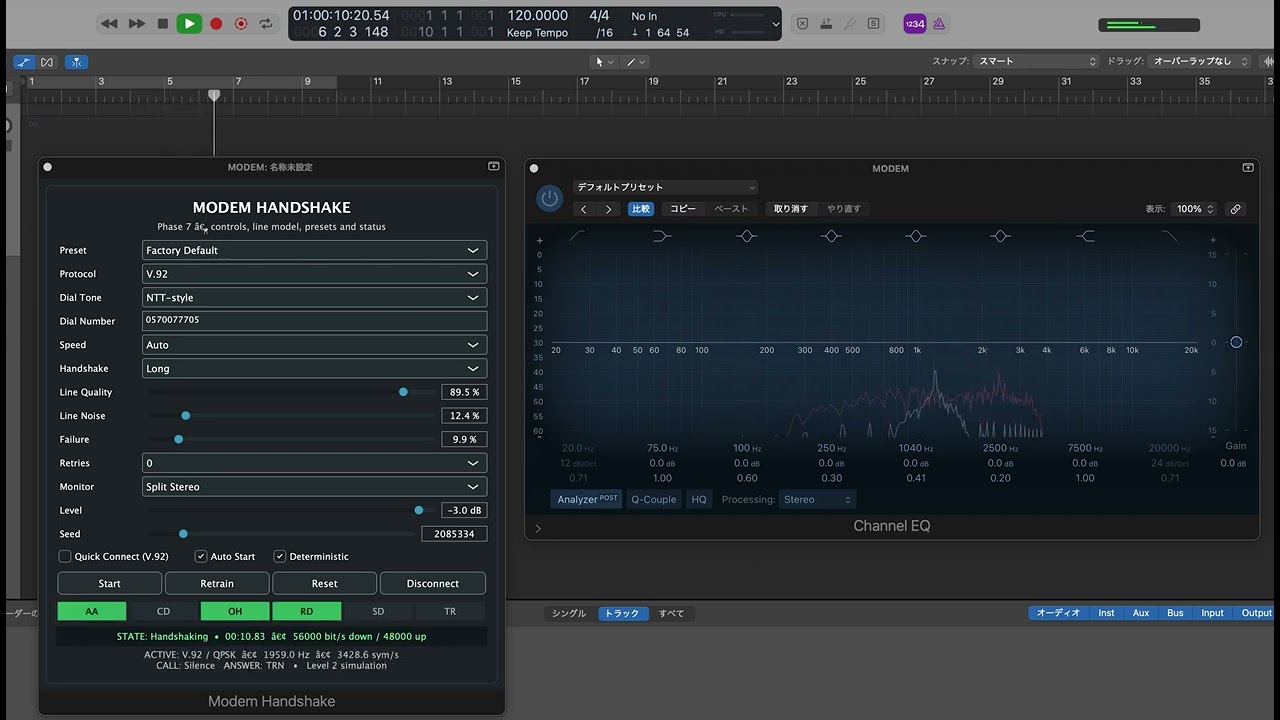
Task: Open the Processing Stereo dropdown
Action: (817, 499)
